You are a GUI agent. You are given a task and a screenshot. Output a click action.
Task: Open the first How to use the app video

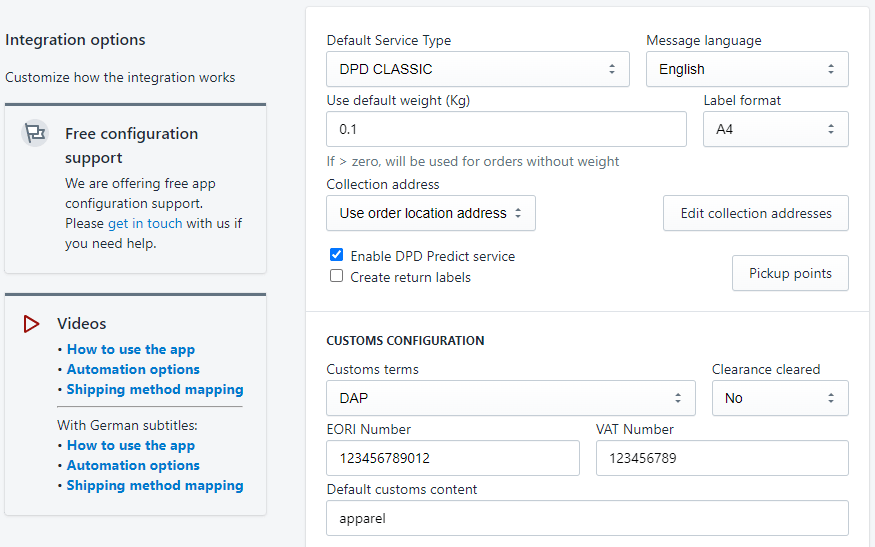coord(131,349)
